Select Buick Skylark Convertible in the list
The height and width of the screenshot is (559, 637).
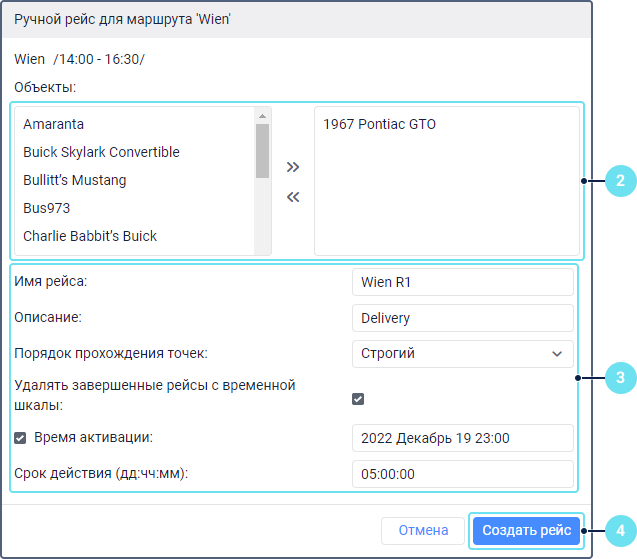tap(101, 152)
